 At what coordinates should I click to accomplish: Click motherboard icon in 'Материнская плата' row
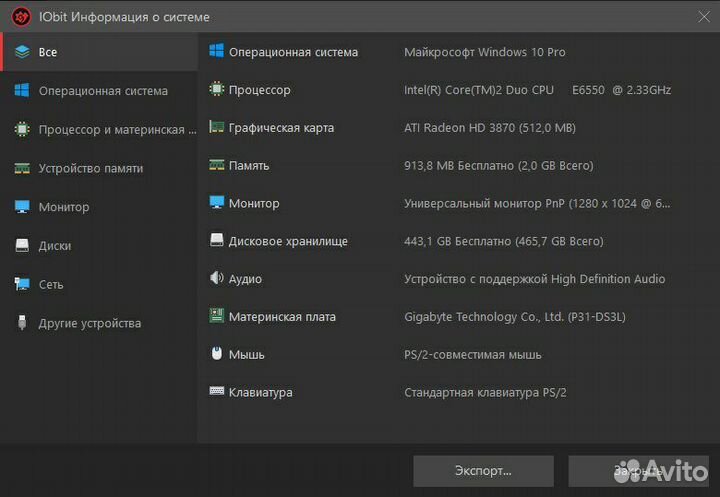[x=217, y=315]
